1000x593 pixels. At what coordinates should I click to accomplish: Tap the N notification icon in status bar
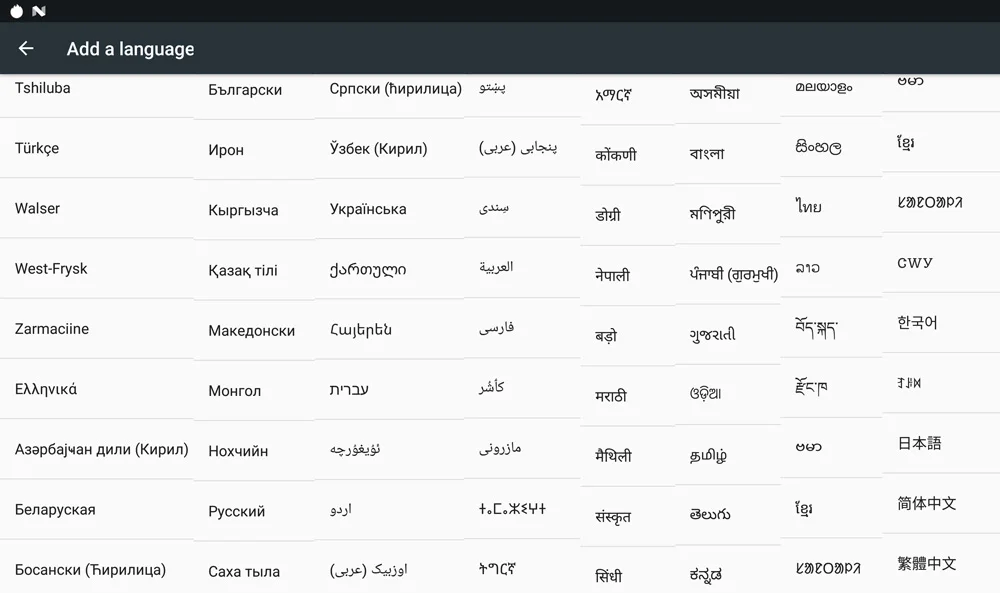39,11
